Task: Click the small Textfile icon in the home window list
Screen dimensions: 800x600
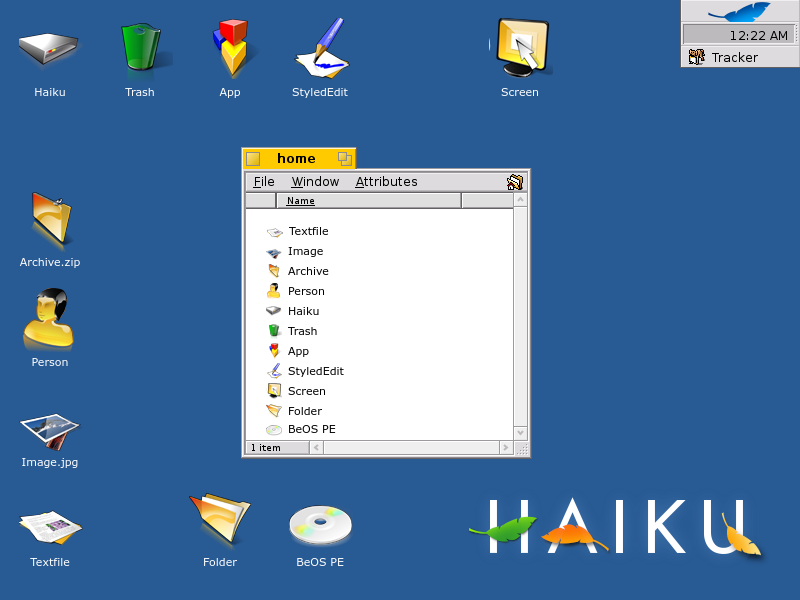Action: click(274, 232)
